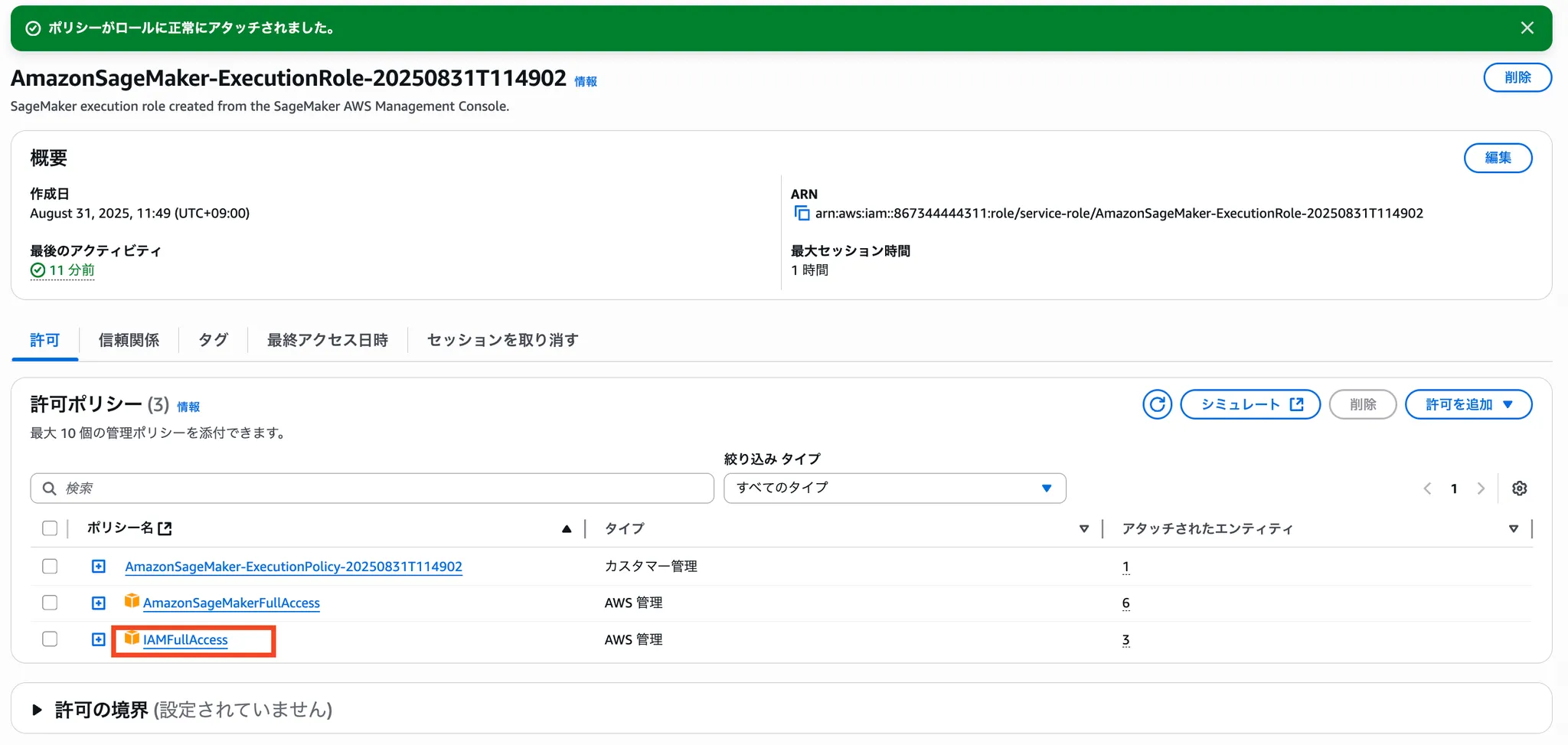Click the August 31, 2025 creation date
1568x745 pixels.
click(139, 214)
